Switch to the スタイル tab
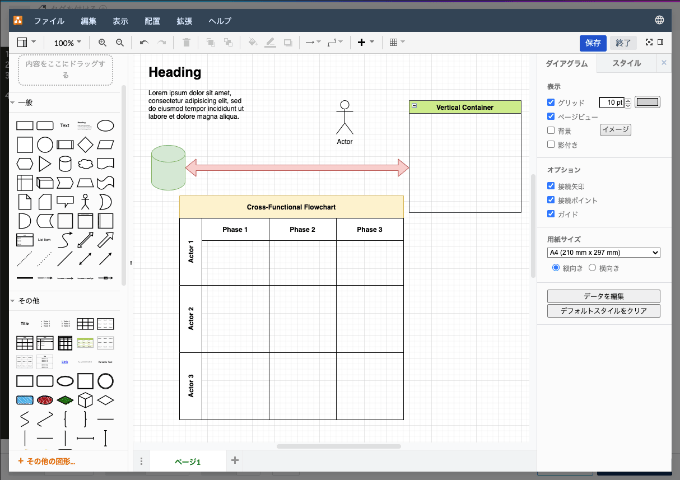 click(626, 63)
